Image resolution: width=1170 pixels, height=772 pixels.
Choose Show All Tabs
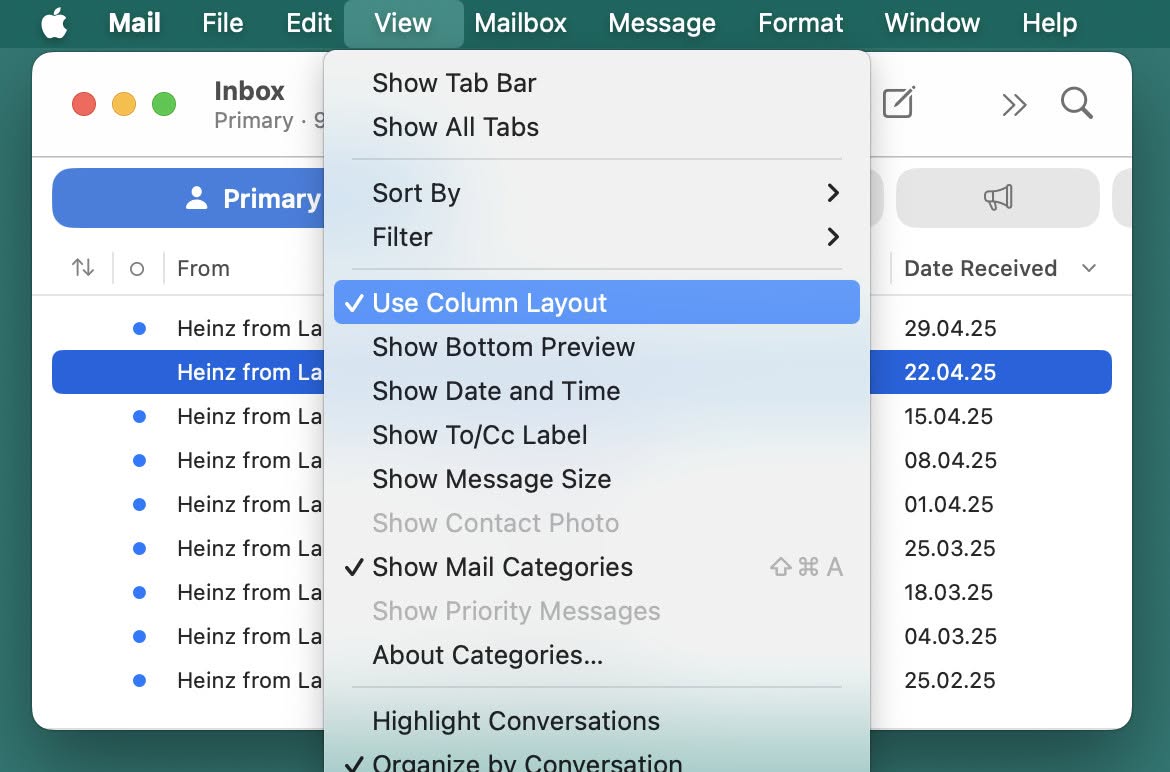pos(597,127)
